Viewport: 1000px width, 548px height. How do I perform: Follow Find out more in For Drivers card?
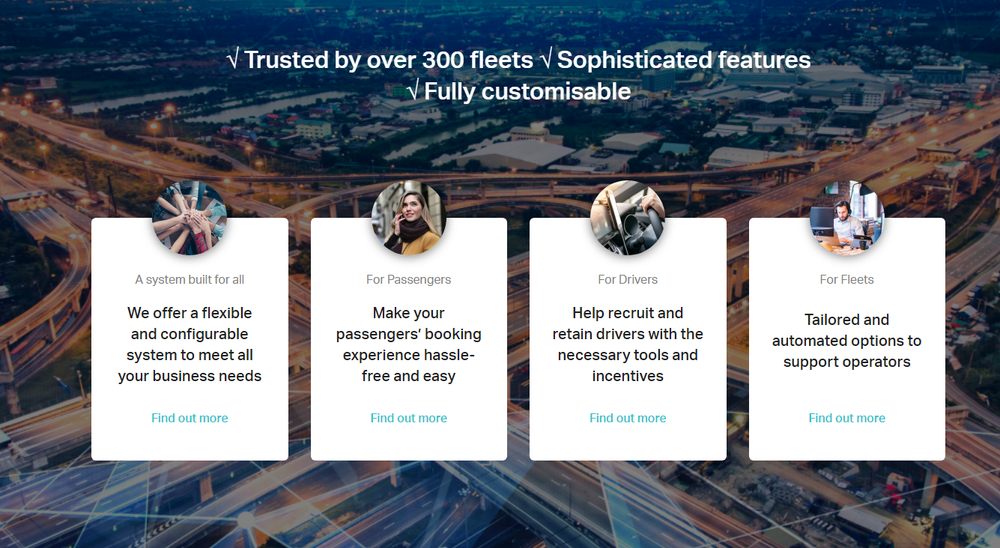(x=628, y=418)
